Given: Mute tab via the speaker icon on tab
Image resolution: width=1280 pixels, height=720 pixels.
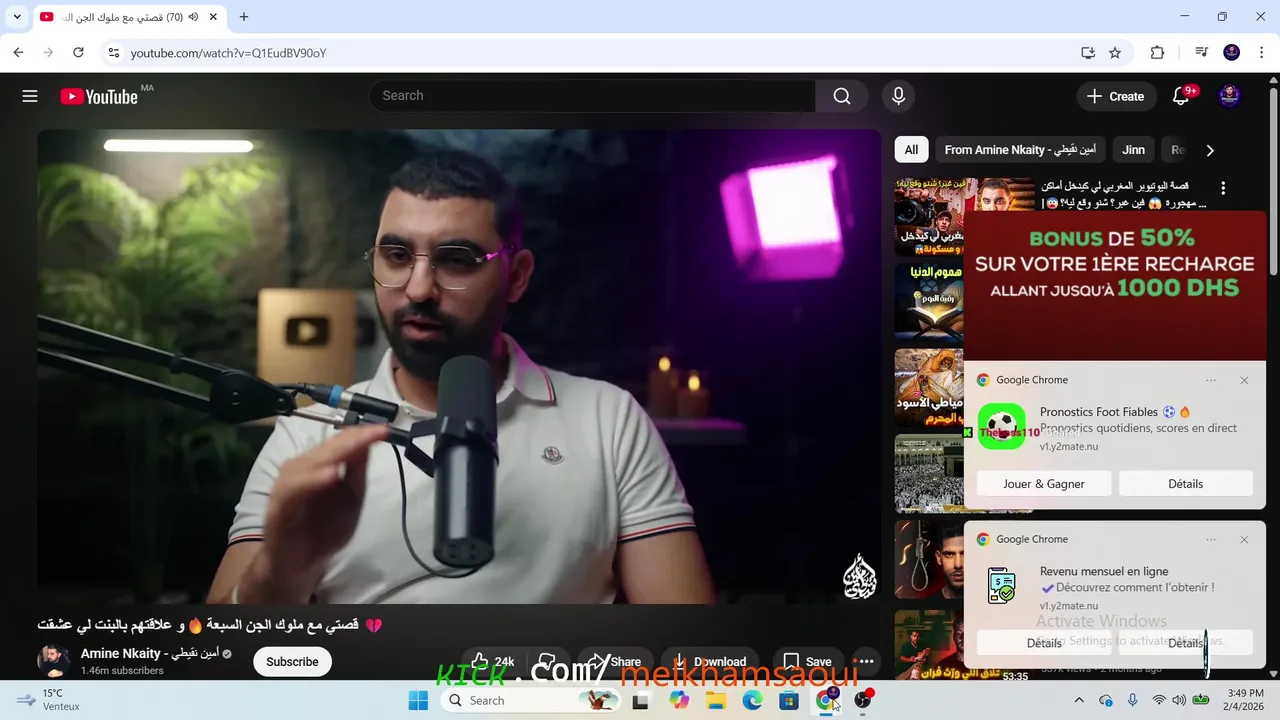Looking at the screenshot, I should pyautogui.click(x=192, y=17).
